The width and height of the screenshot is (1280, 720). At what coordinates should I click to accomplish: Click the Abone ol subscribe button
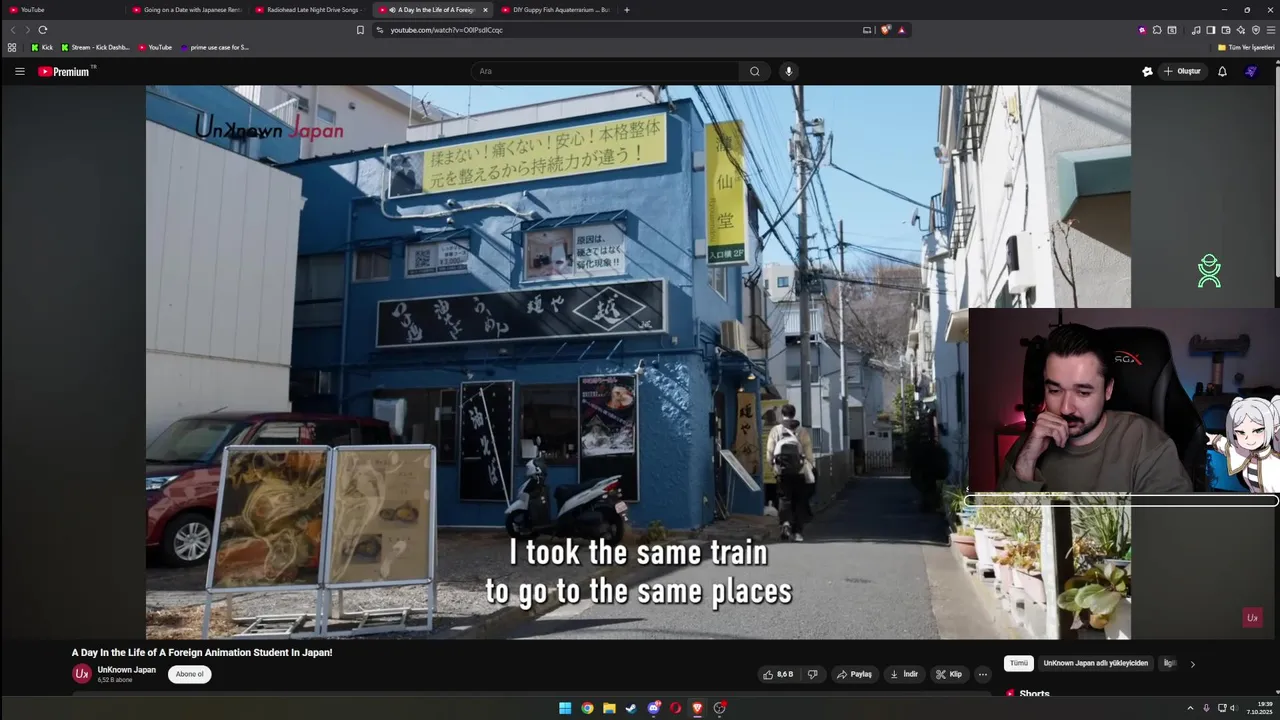(189, 674)
